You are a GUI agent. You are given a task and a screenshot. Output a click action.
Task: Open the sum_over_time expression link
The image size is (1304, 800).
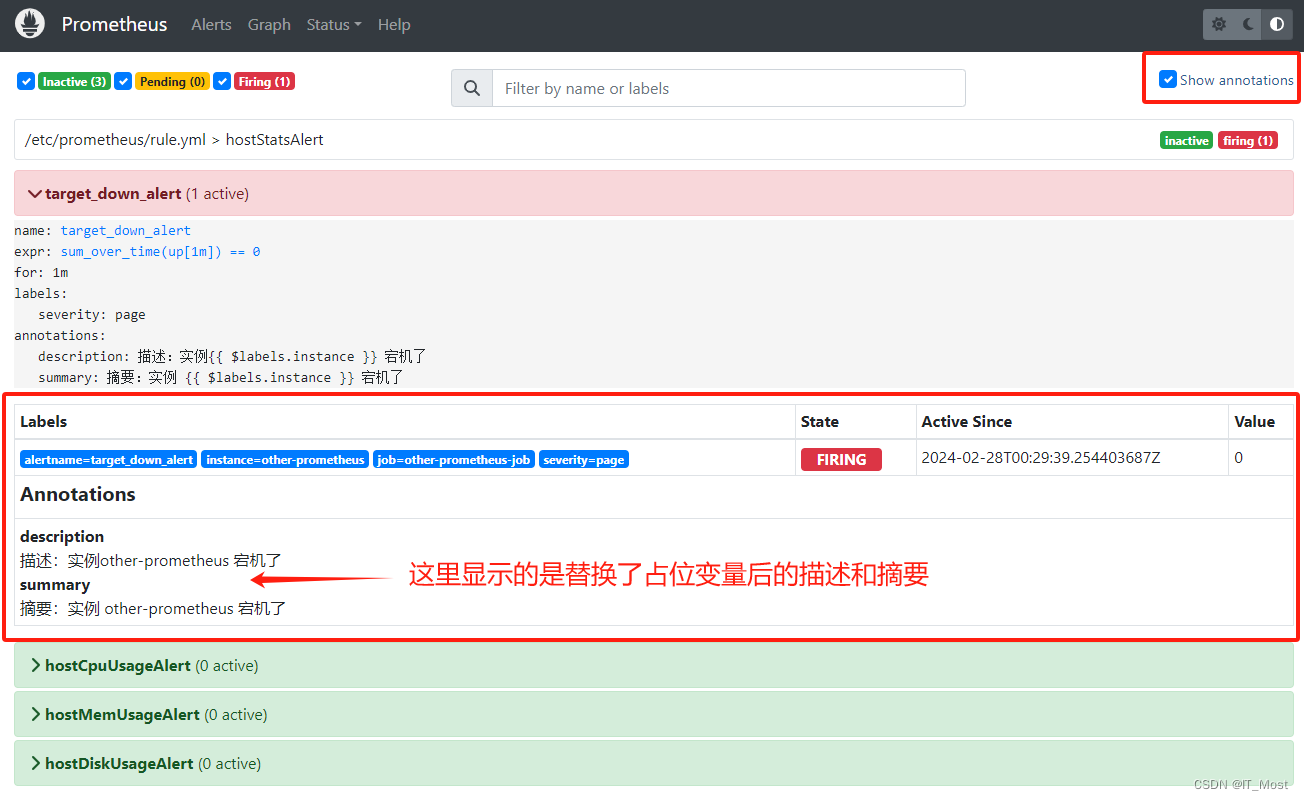(160, 251)
